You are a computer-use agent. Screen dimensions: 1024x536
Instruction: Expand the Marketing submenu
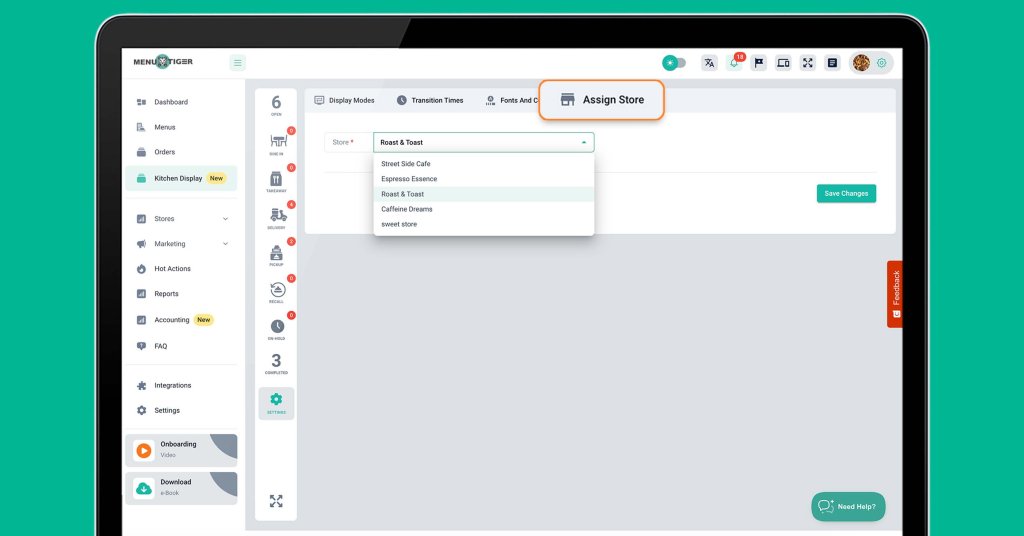click(225, 244)
